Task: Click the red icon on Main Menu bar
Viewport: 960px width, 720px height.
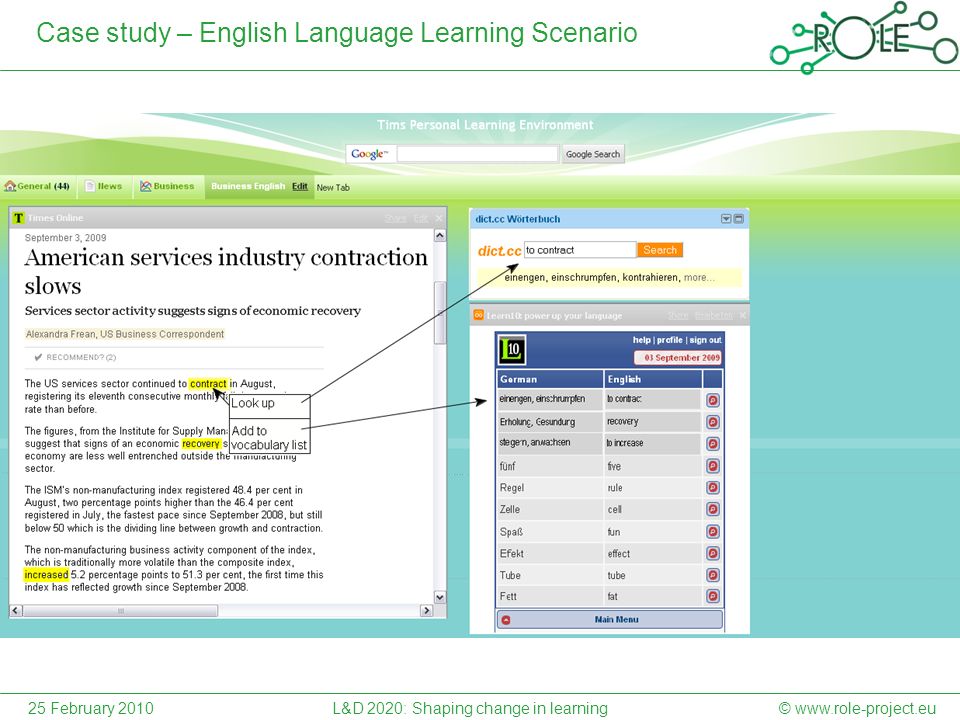Action: coord(506,620)
